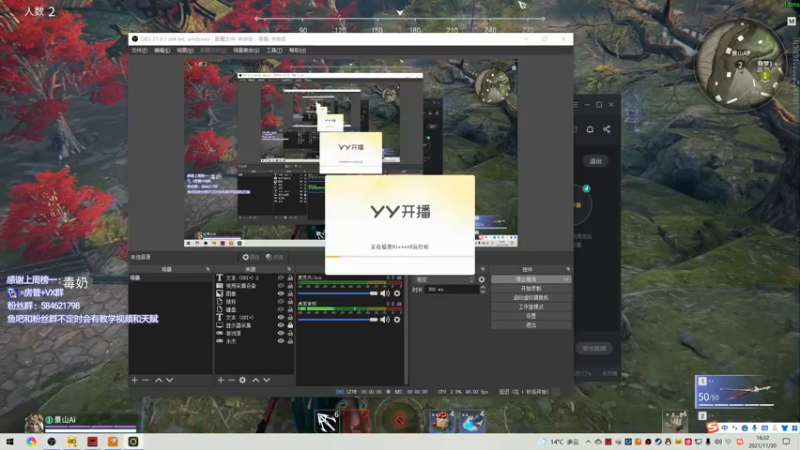Viewport: 800px width, 450px height.
Task: Click the 时长 300 ms duration field
Action: pos(452,289)
